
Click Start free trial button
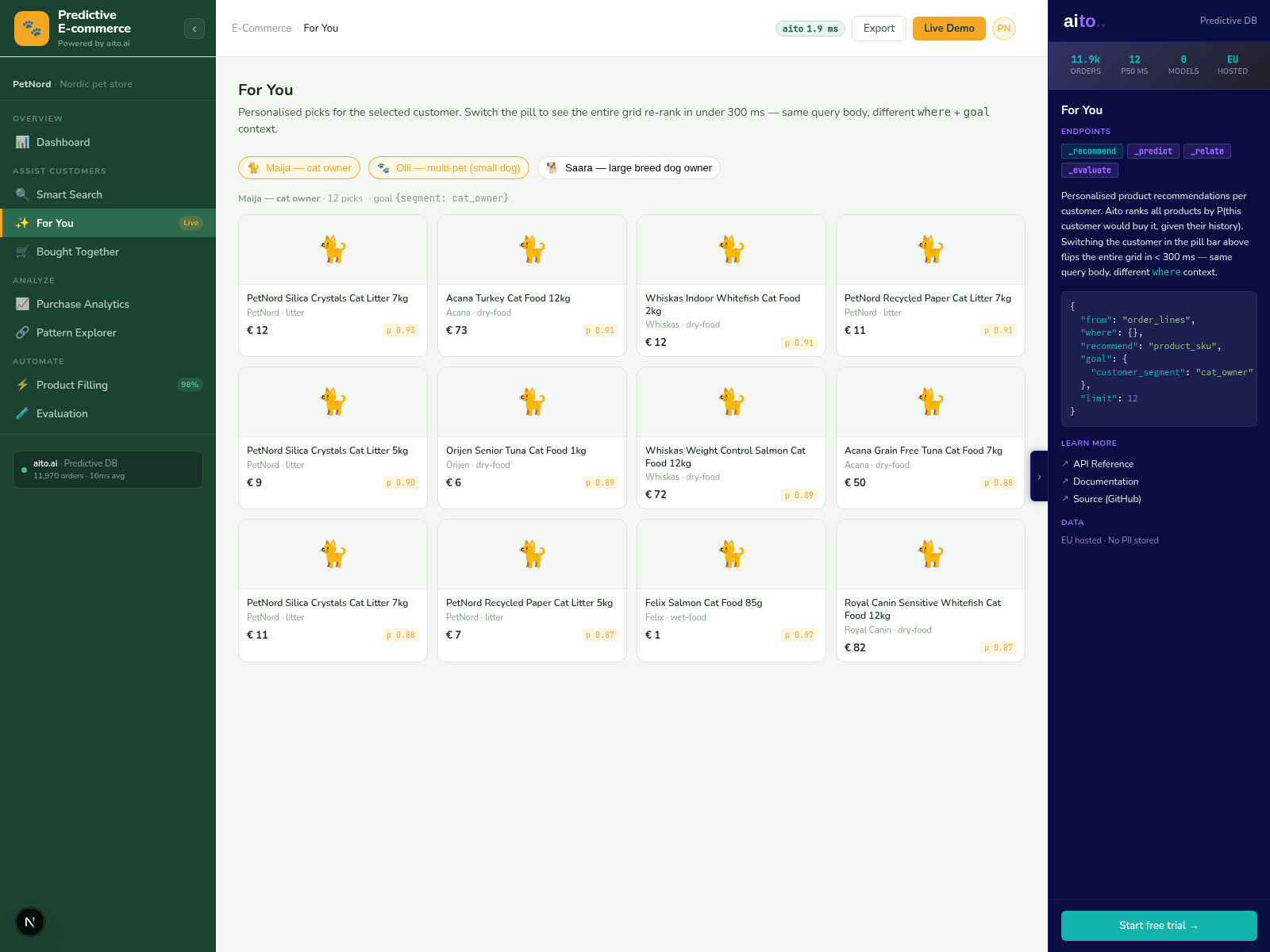[1159, 926]
